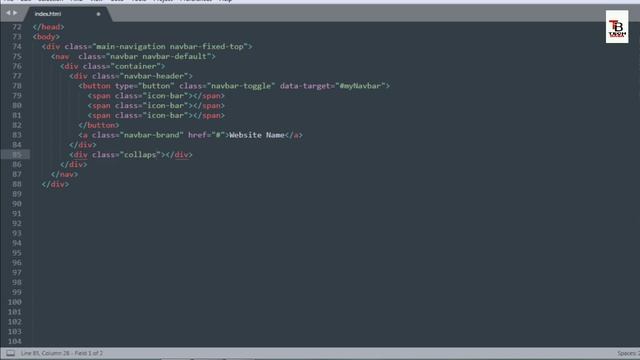Click the closing button tag on line 82
The image size is (640, 360).
pyautogui.click(x=98, y=125)
